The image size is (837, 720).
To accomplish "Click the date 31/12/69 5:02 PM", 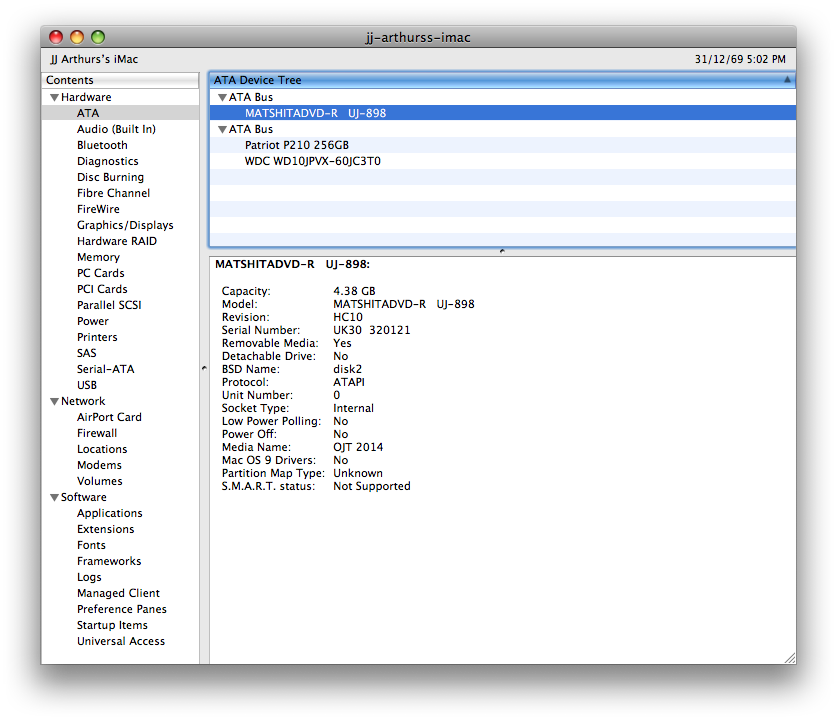I will point(740,59).
